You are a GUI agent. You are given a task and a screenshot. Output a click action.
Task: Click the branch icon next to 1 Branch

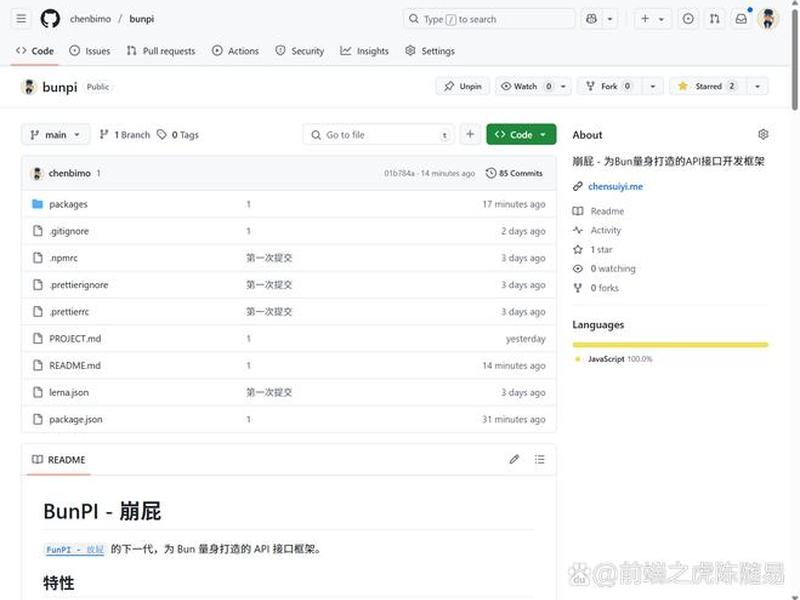click(104, 135)
